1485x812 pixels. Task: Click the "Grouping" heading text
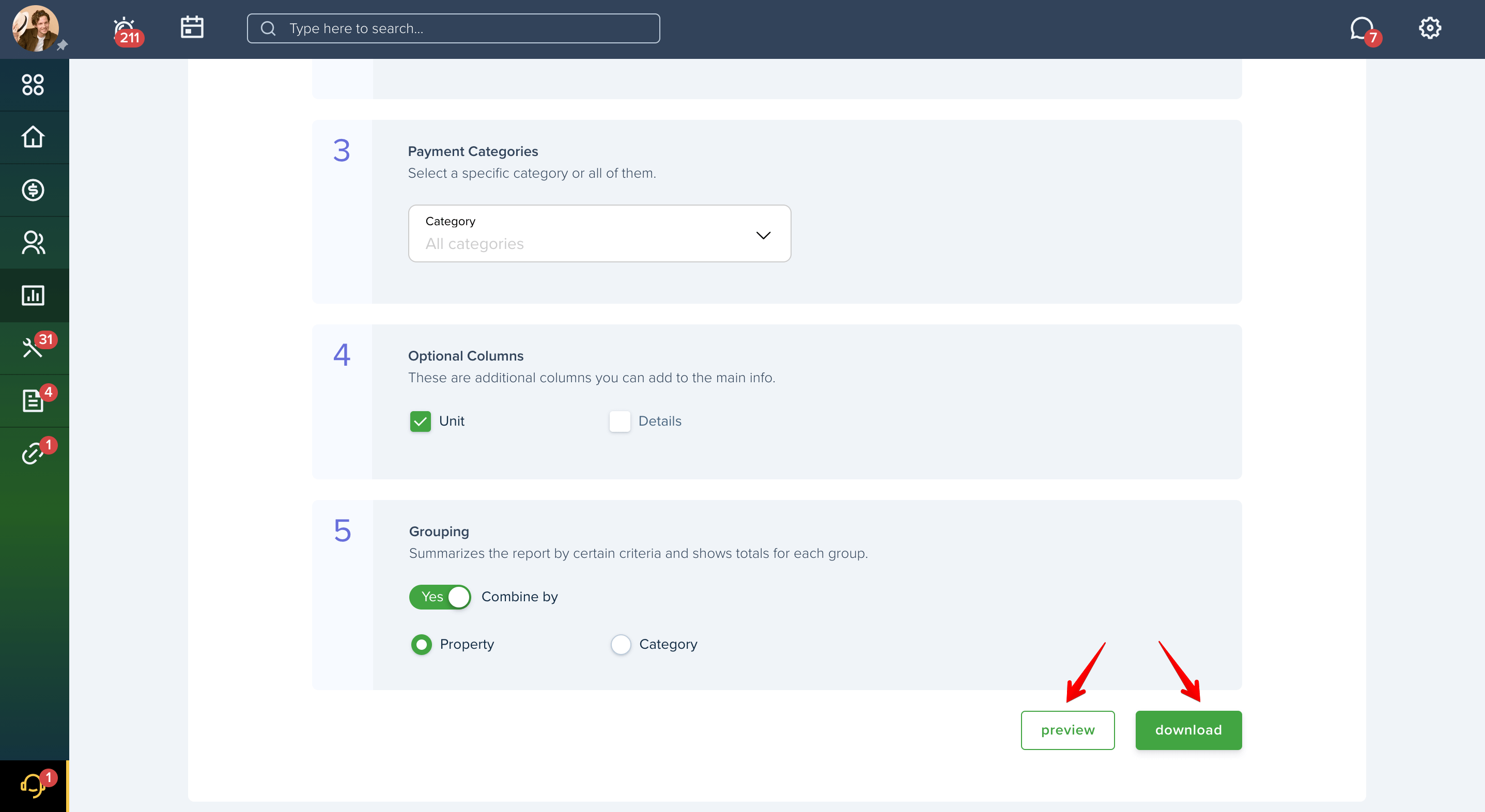click(439, 532)
